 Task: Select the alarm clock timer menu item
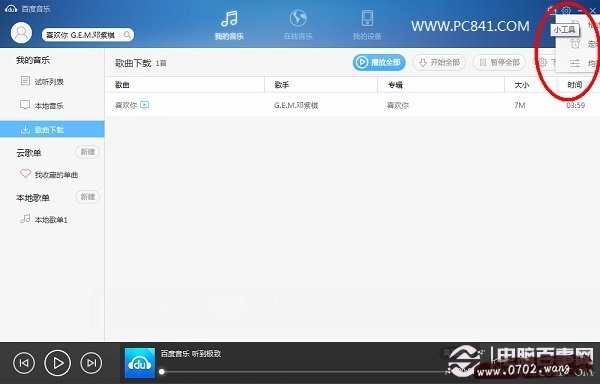575,44
